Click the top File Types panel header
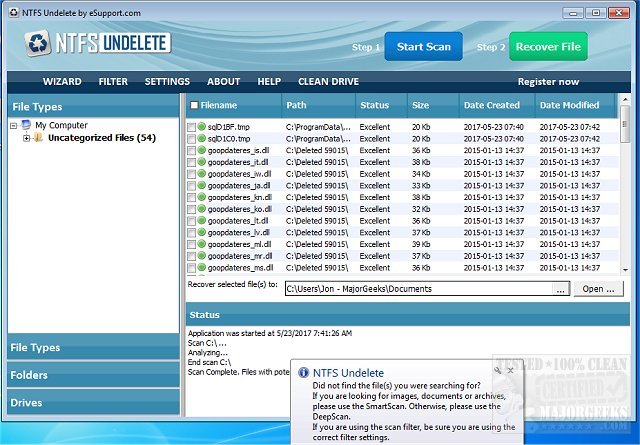Image resolution: width=640 pixels, height=445 pixels. click(93, 107)
